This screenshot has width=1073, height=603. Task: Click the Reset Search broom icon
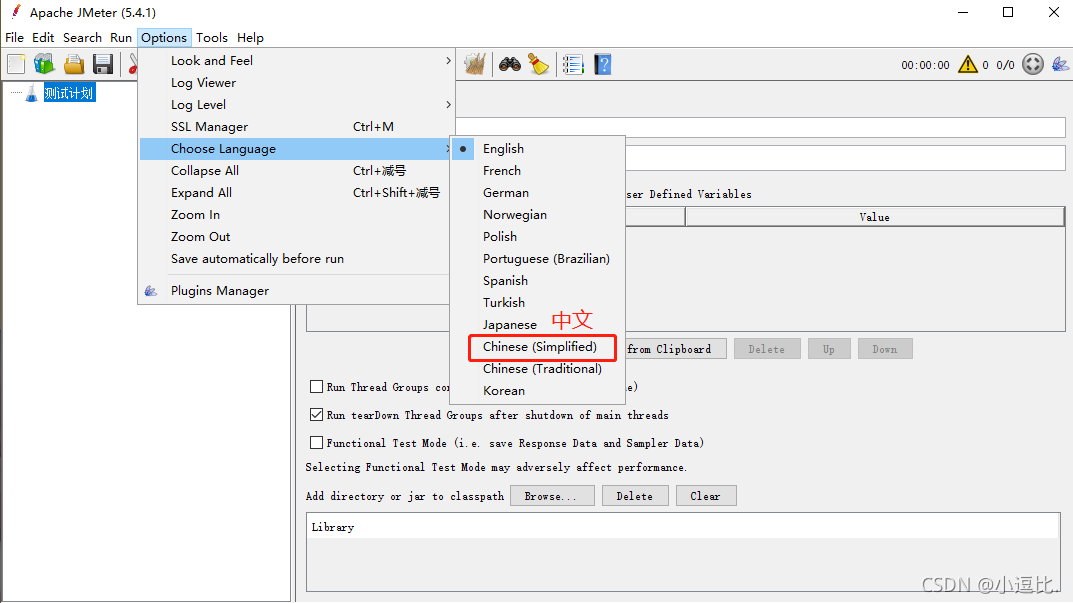click(539, 64)
